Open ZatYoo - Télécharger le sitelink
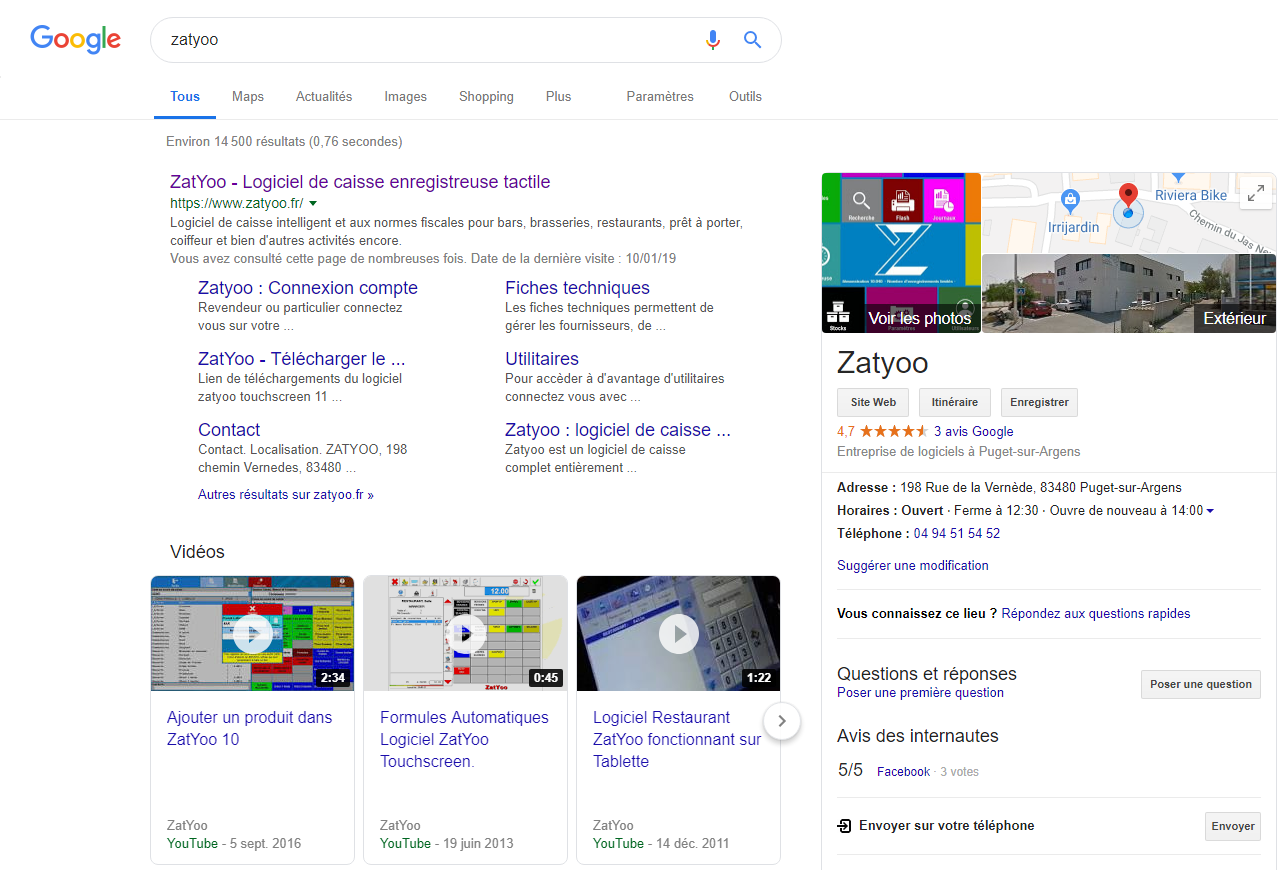 pos(301,359)
